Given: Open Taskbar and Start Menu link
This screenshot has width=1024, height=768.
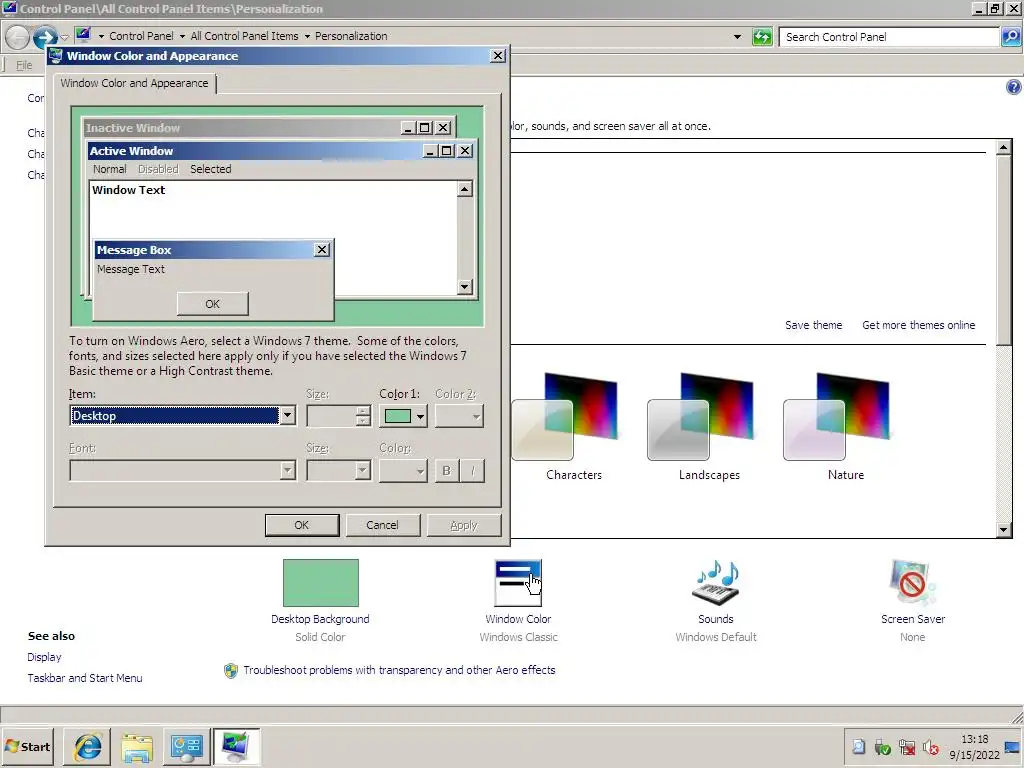Looking at the screenshot, I should [85, 678].
